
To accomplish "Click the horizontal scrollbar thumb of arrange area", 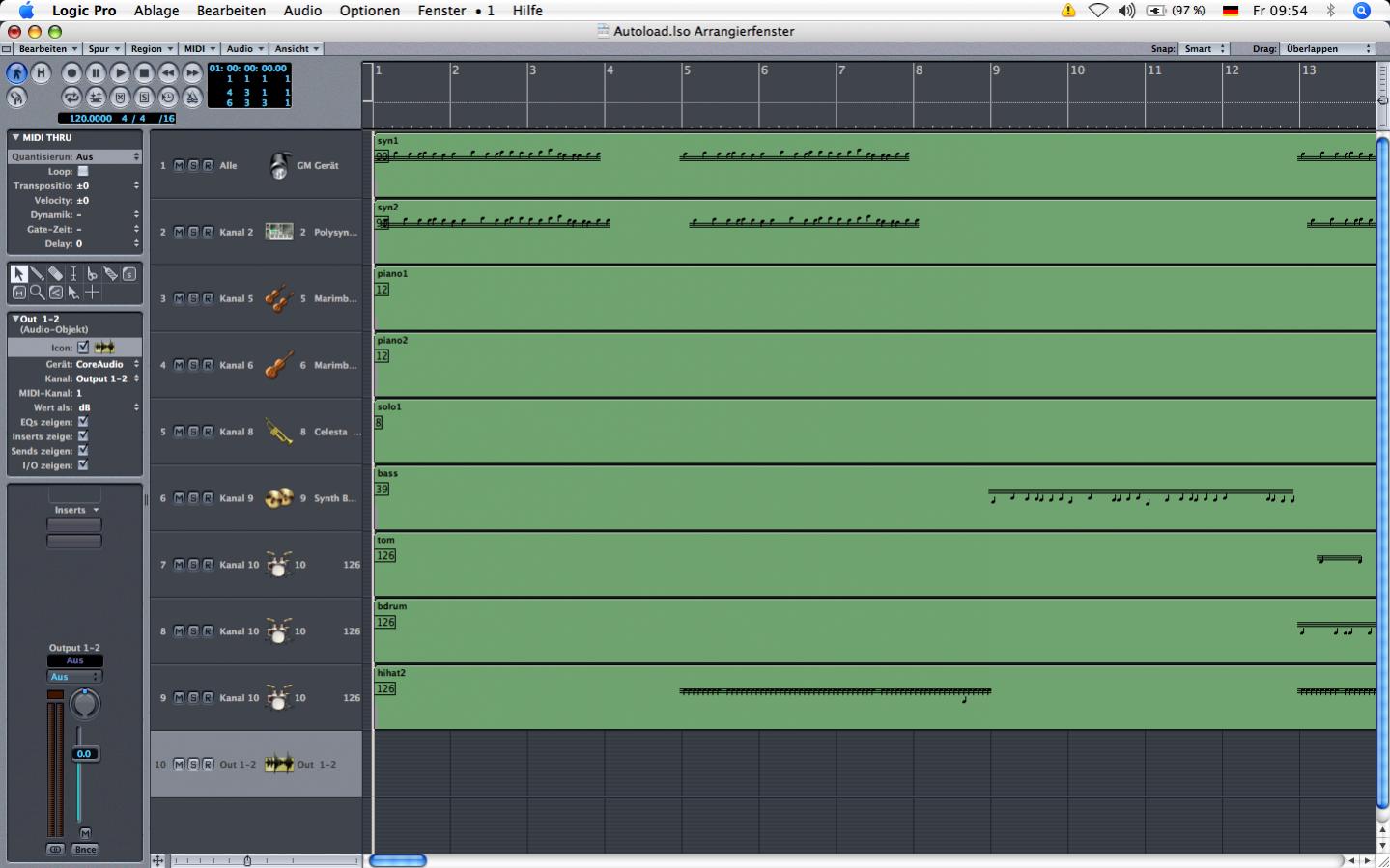I will (398, 861).
